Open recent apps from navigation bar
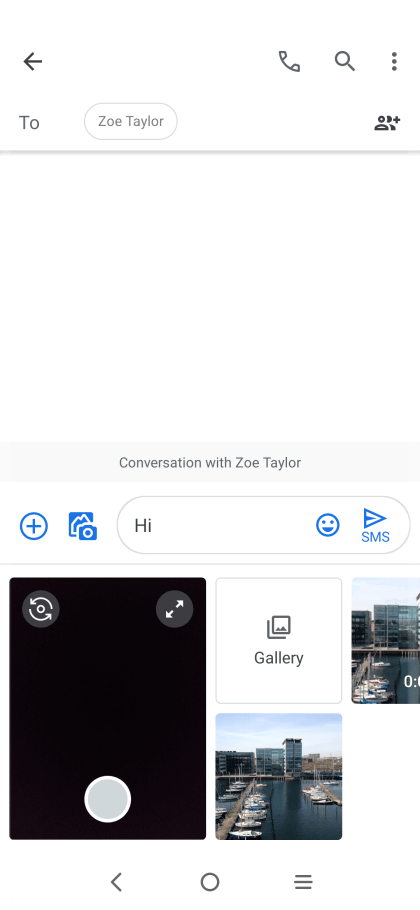Viewport: 420px width, 910px height. pyautogui.click(x=303, y=882)
